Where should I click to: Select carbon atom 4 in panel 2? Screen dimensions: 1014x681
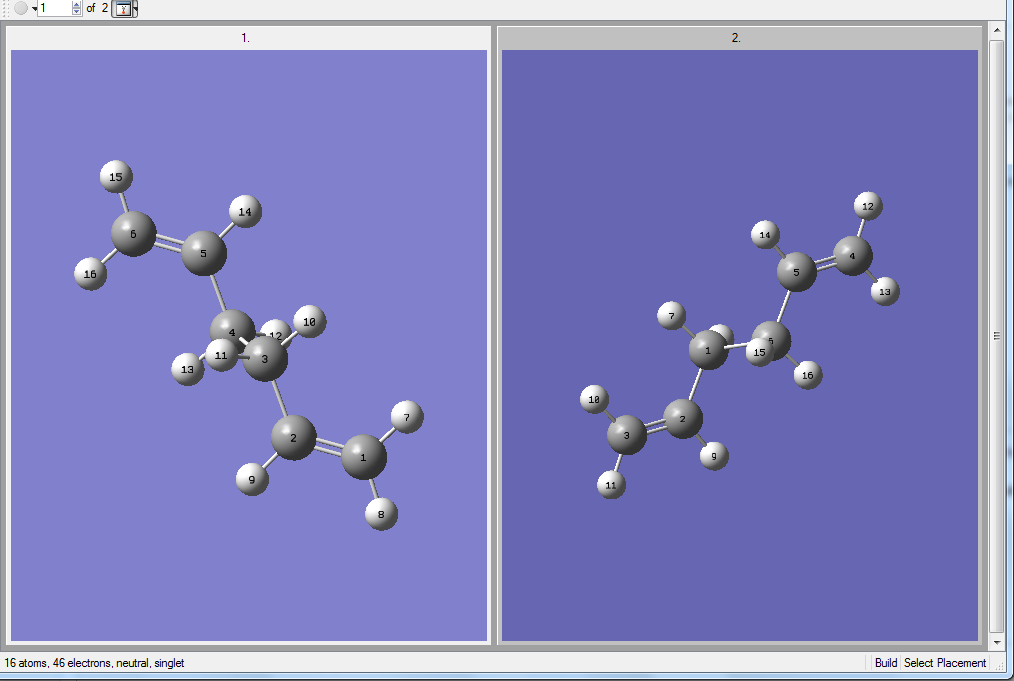click(852, 256)
